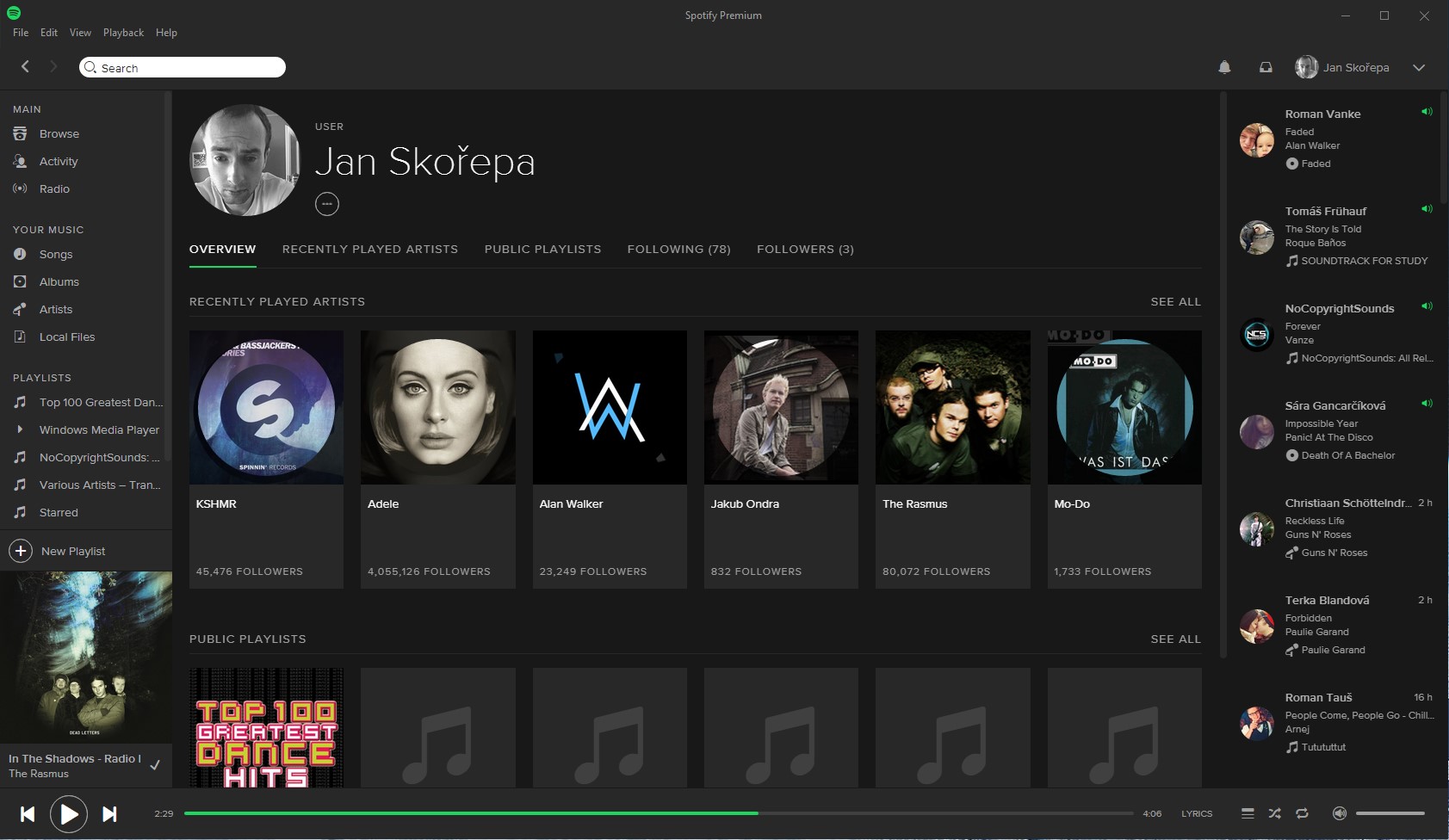Open the View menu
1449x840 pixels.
click(x=80, y=33)
